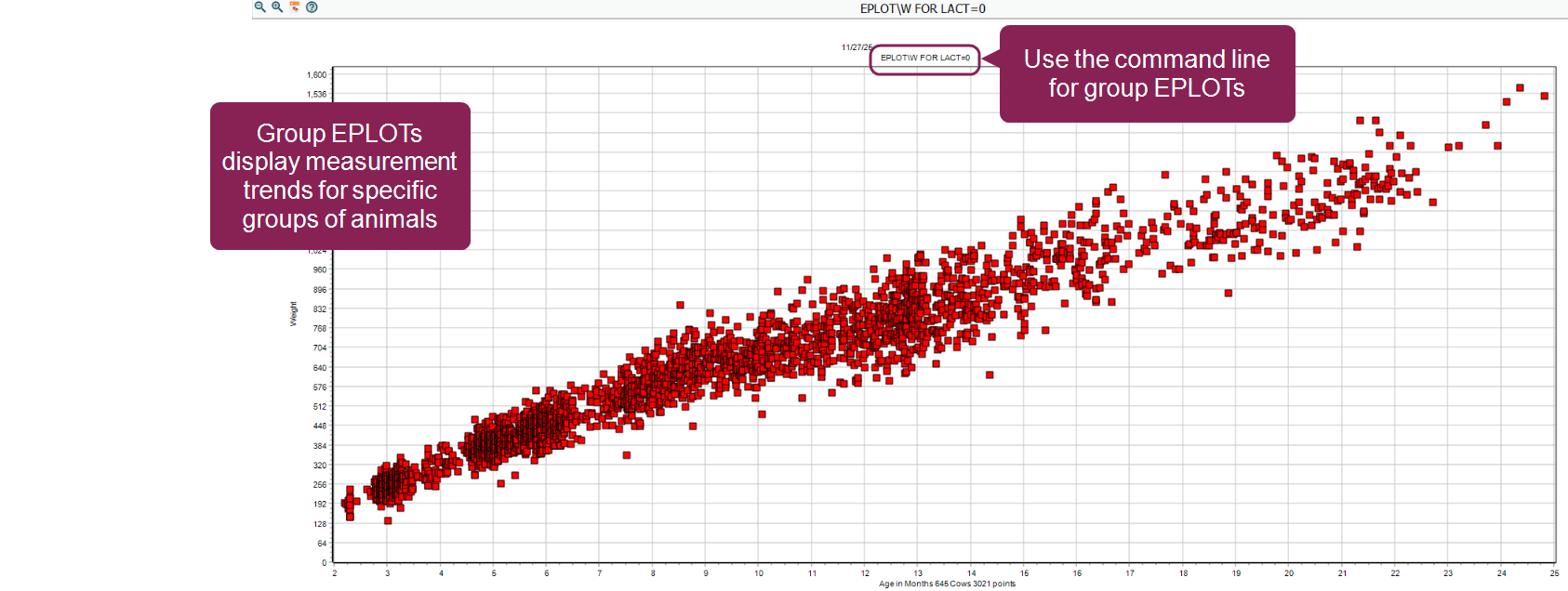This screenshot has height=591, width=1568.
Task: Click the 'Use the command line' callout
Action: point(1146,73)
